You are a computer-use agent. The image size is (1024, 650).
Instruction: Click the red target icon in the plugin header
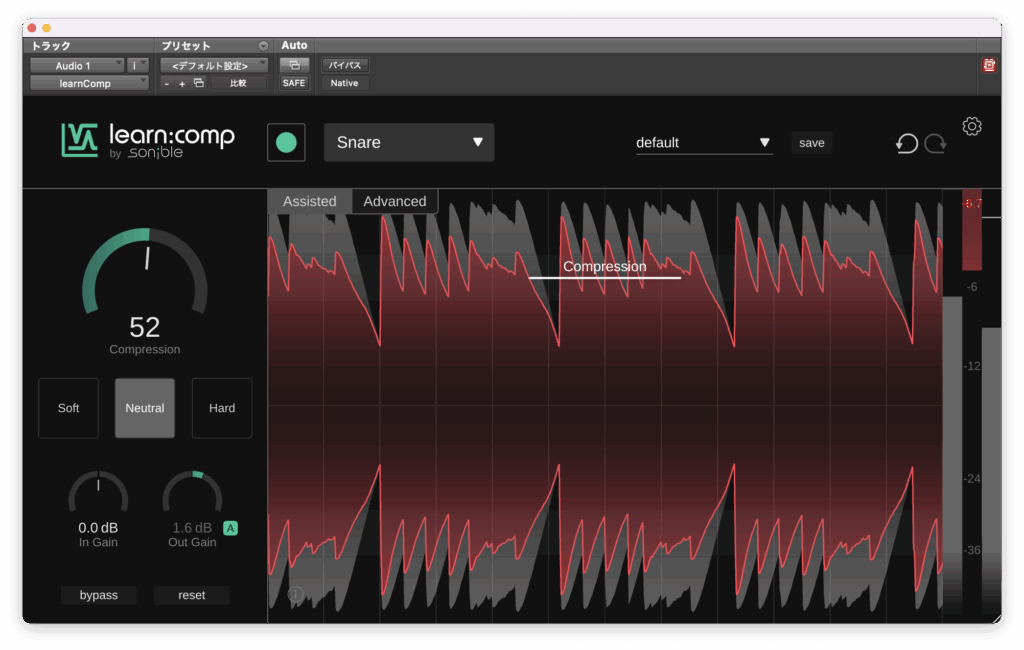989,65
